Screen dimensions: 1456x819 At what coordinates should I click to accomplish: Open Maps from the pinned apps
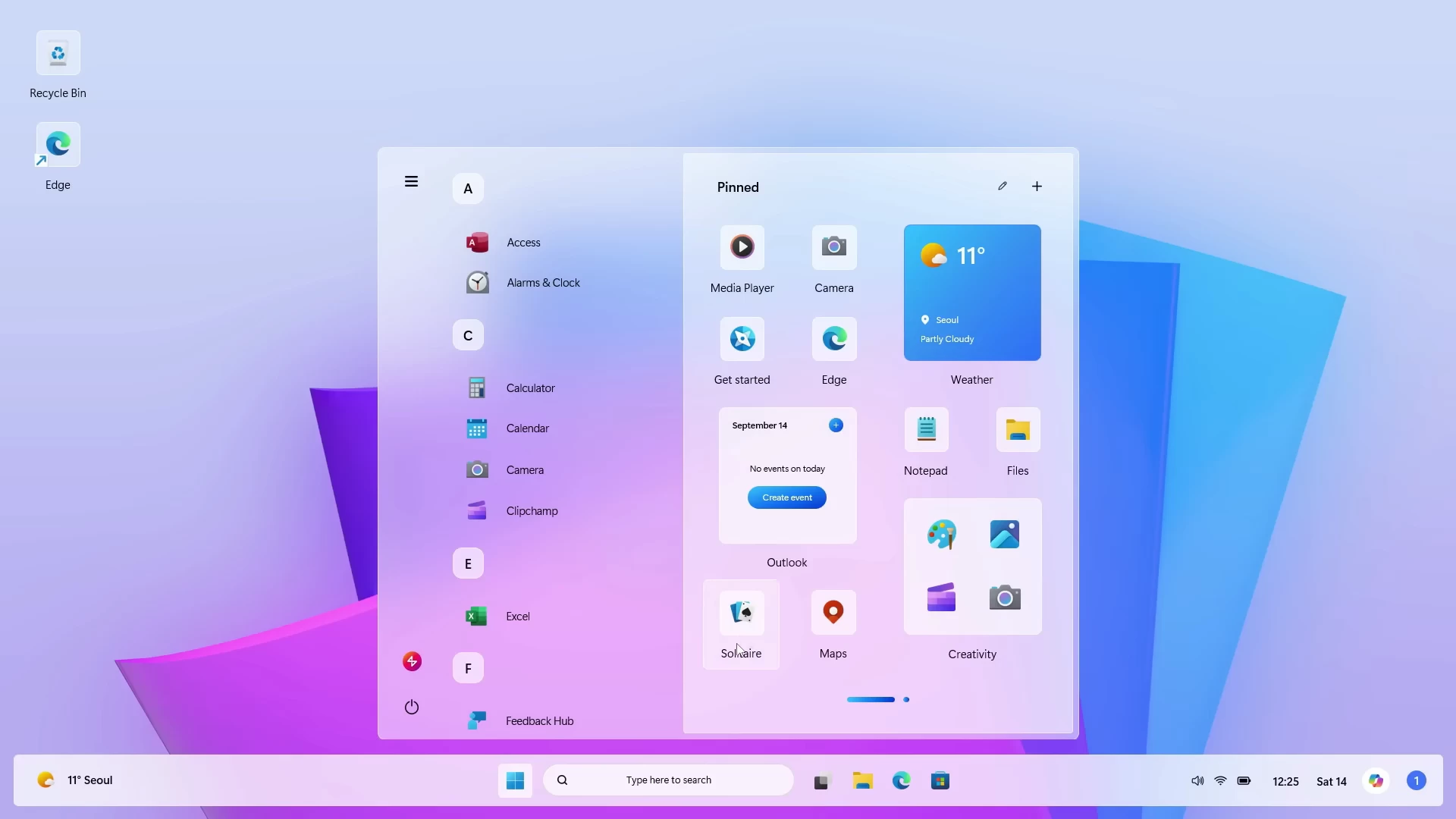[x=833, y=622]
